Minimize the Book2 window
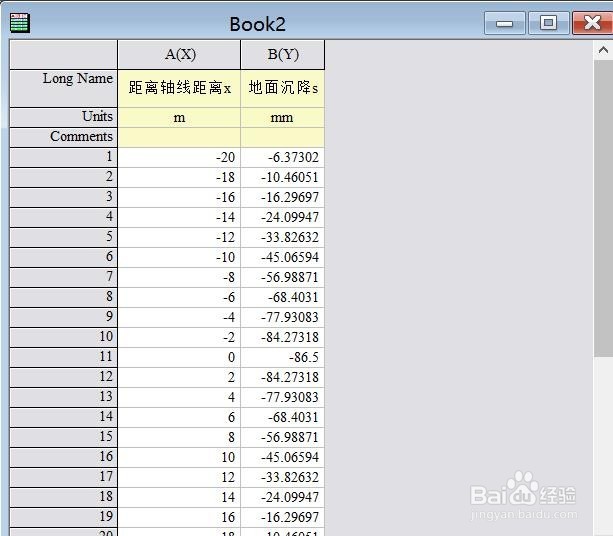The width and height of the screenshot is (613, 536). point(505,23)
